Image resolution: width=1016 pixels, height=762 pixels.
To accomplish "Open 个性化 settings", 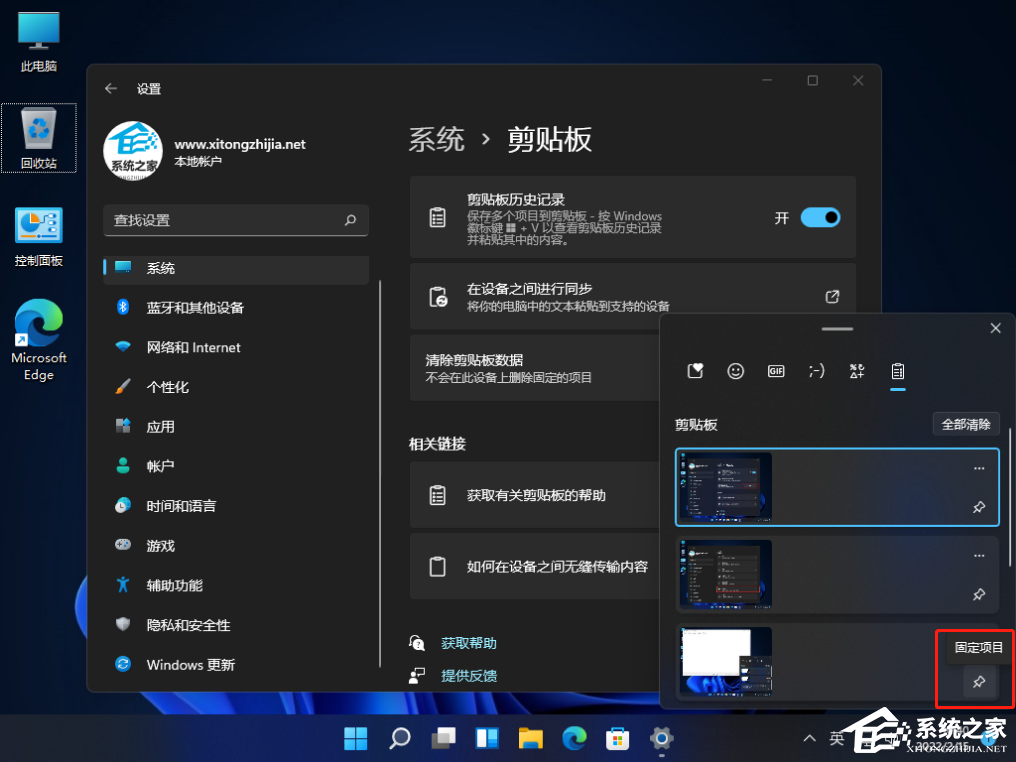I will [x=236, y=387].
